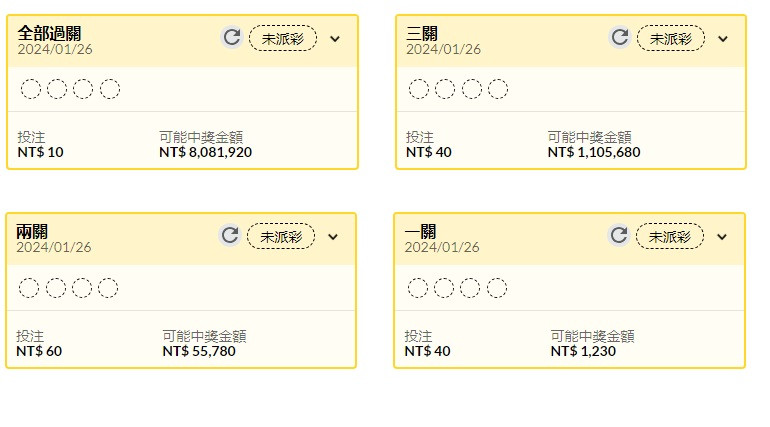Refresh the 兩關 bet card
Image resolution: width=770 pixels, height=427 pixels.
(230, 236)
